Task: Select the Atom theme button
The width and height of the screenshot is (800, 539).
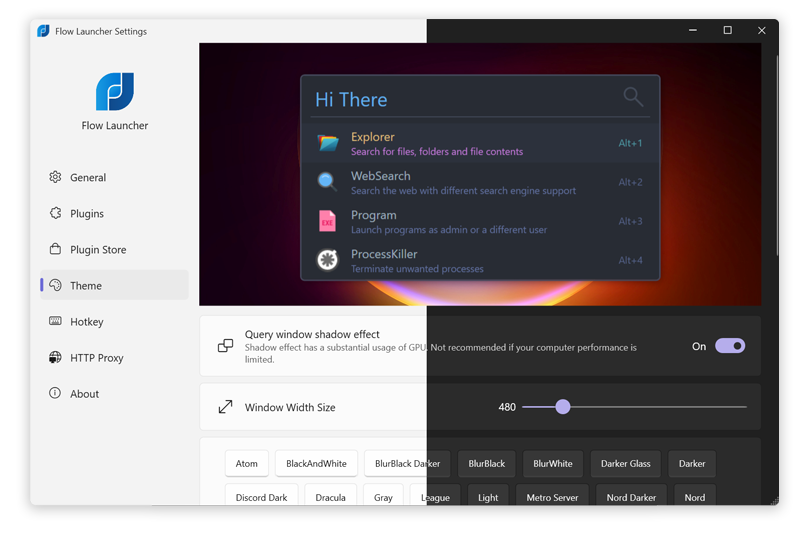Action: tap(246, 463)
